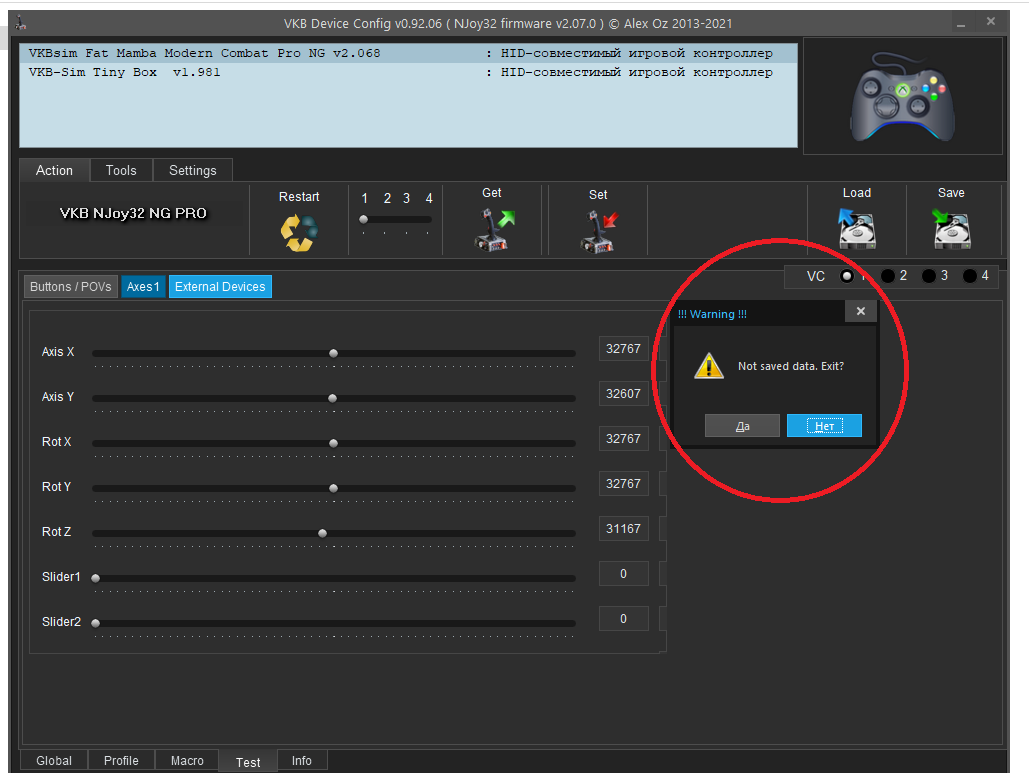This screenshot has width=1029, height=773.
Task: Click the Restart recycle arrows icon
Action: pyautogui.click(x=299, y=233)
